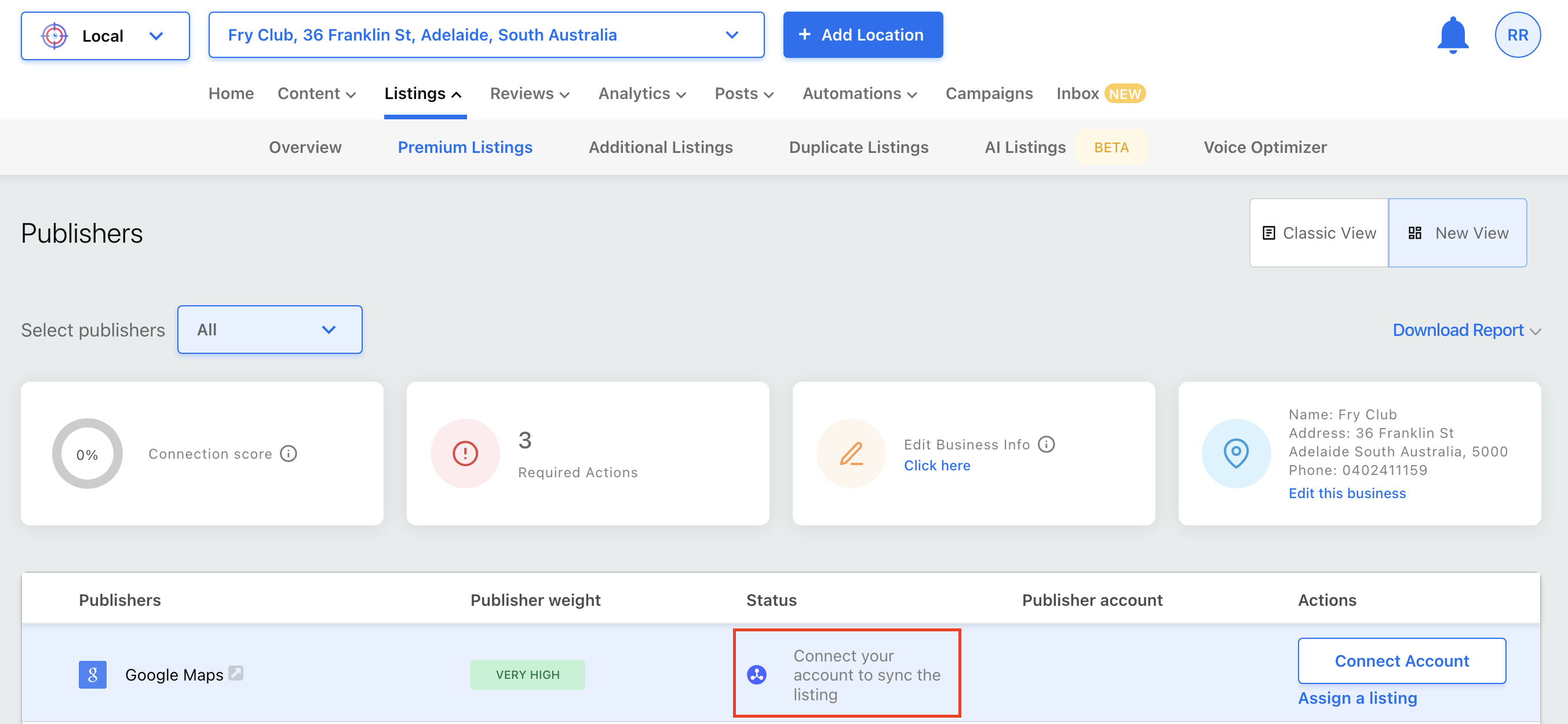This screenshot has width=1568, height=724.
Task: Click the VERY HIGH publisher weight badge
Action: [527, 675]
